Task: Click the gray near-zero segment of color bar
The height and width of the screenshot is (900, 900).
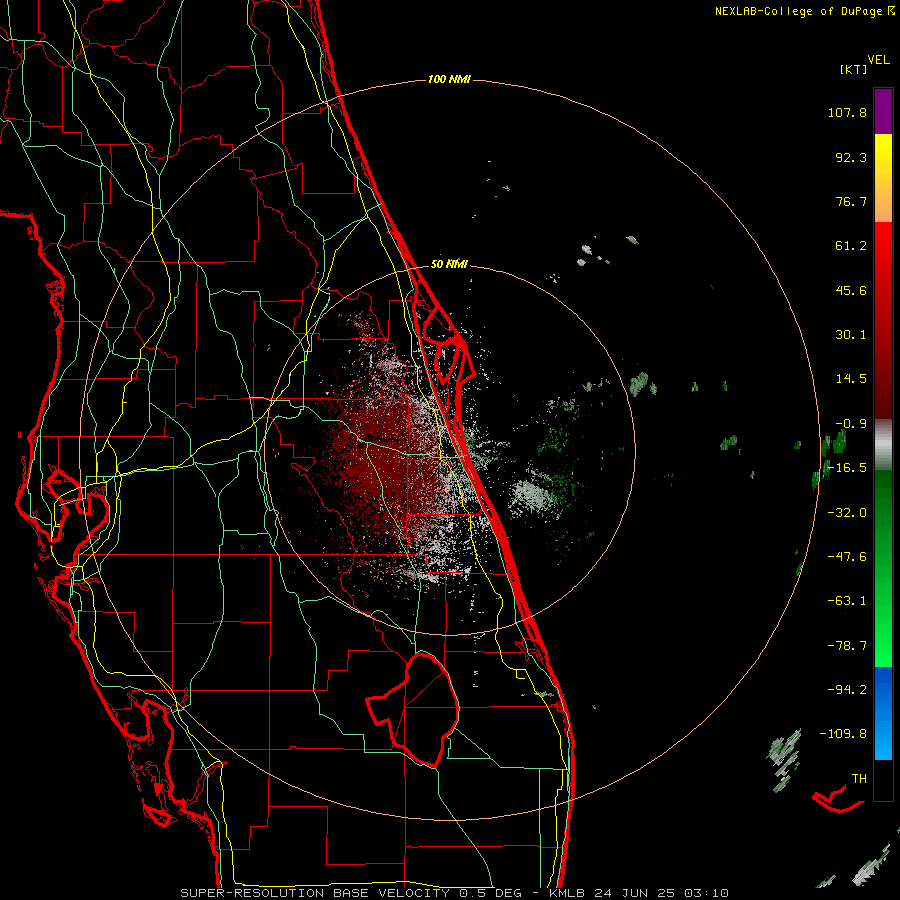Action: [883, 445]
